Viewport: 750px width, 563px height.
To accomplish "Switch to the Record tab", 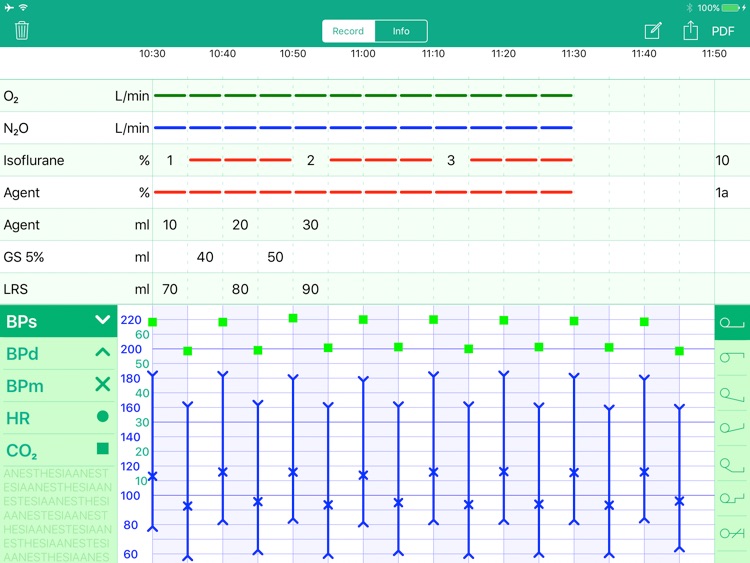I will (x=348, y=31).
